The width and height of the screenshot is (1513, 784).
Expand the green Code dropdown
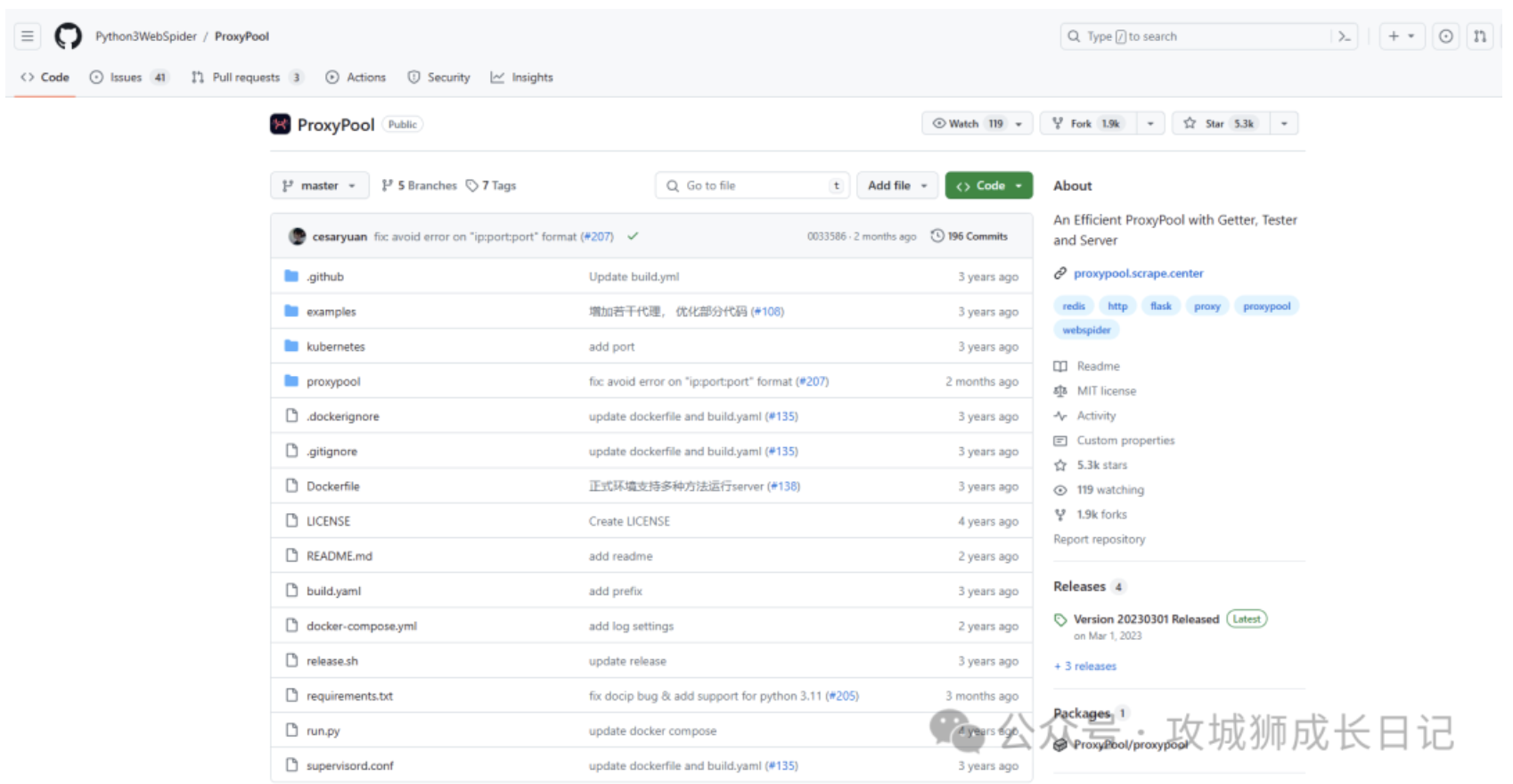[x=988, y=185]
